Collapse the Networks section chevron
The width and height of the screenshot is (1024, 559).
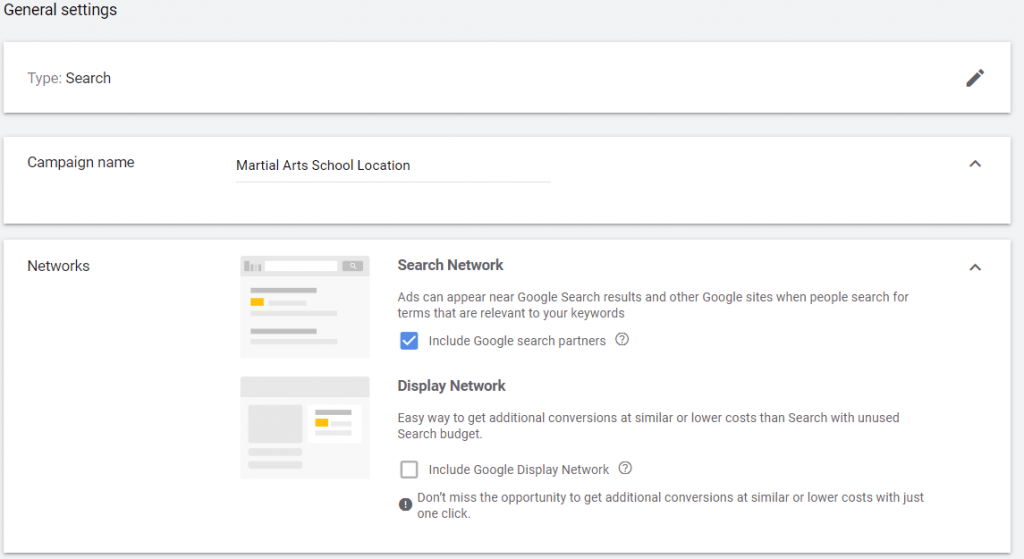point(975,267)
